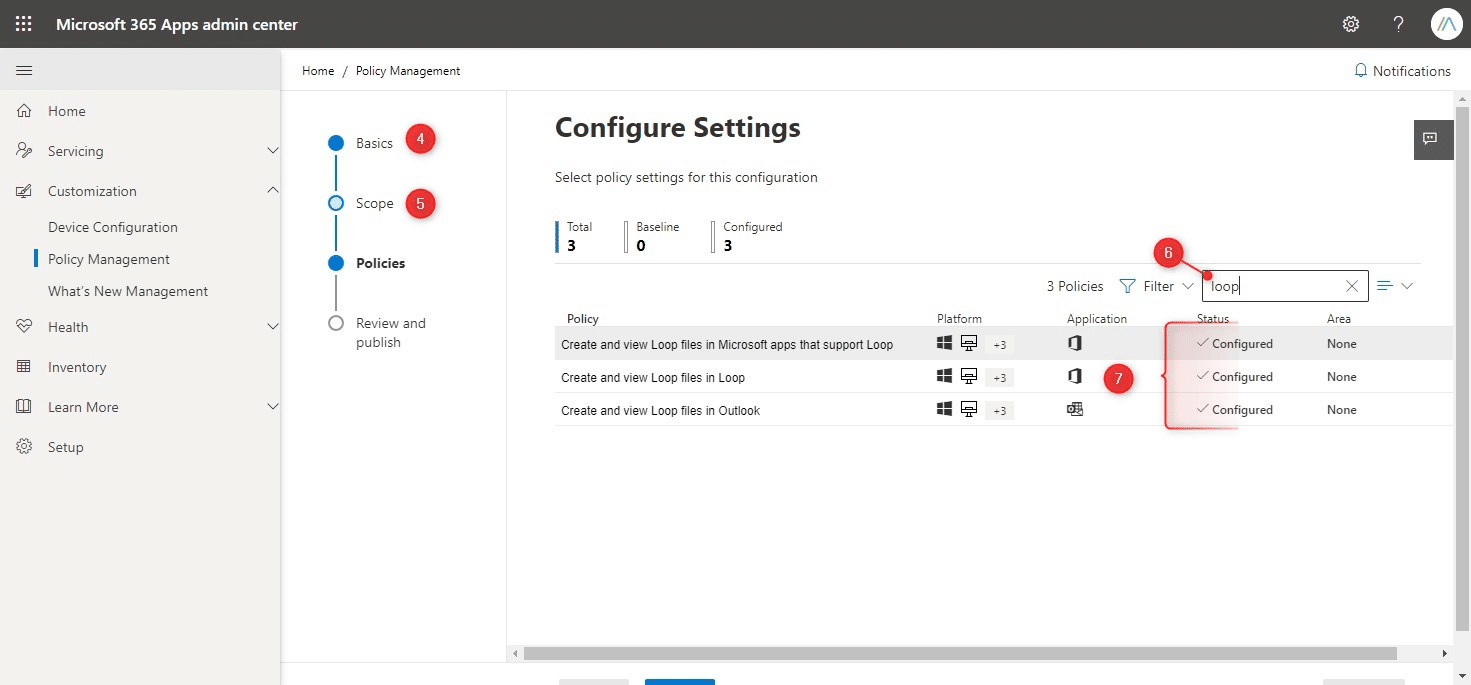
Task: Expand the Servicing navigation section
Action: tap(272, 151)
